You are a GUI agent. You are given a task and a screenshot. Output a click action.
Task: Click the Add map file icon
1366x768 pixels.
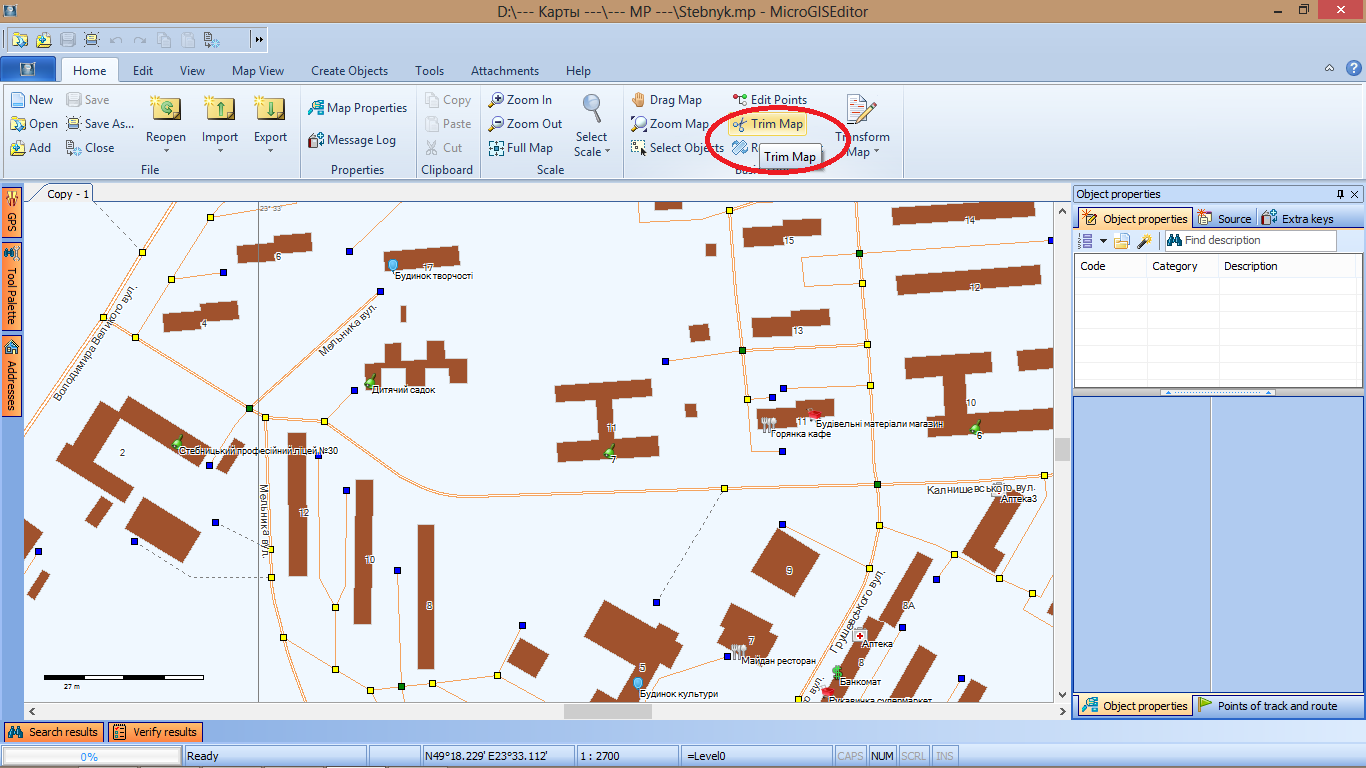click(x=18, y=148)
